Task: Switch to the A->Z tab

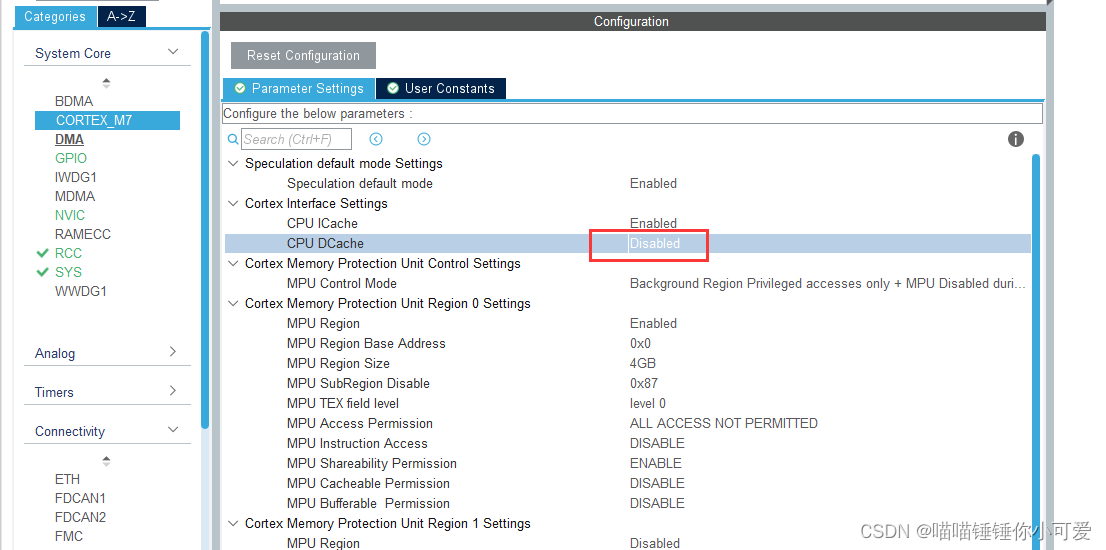Action: 121,16
